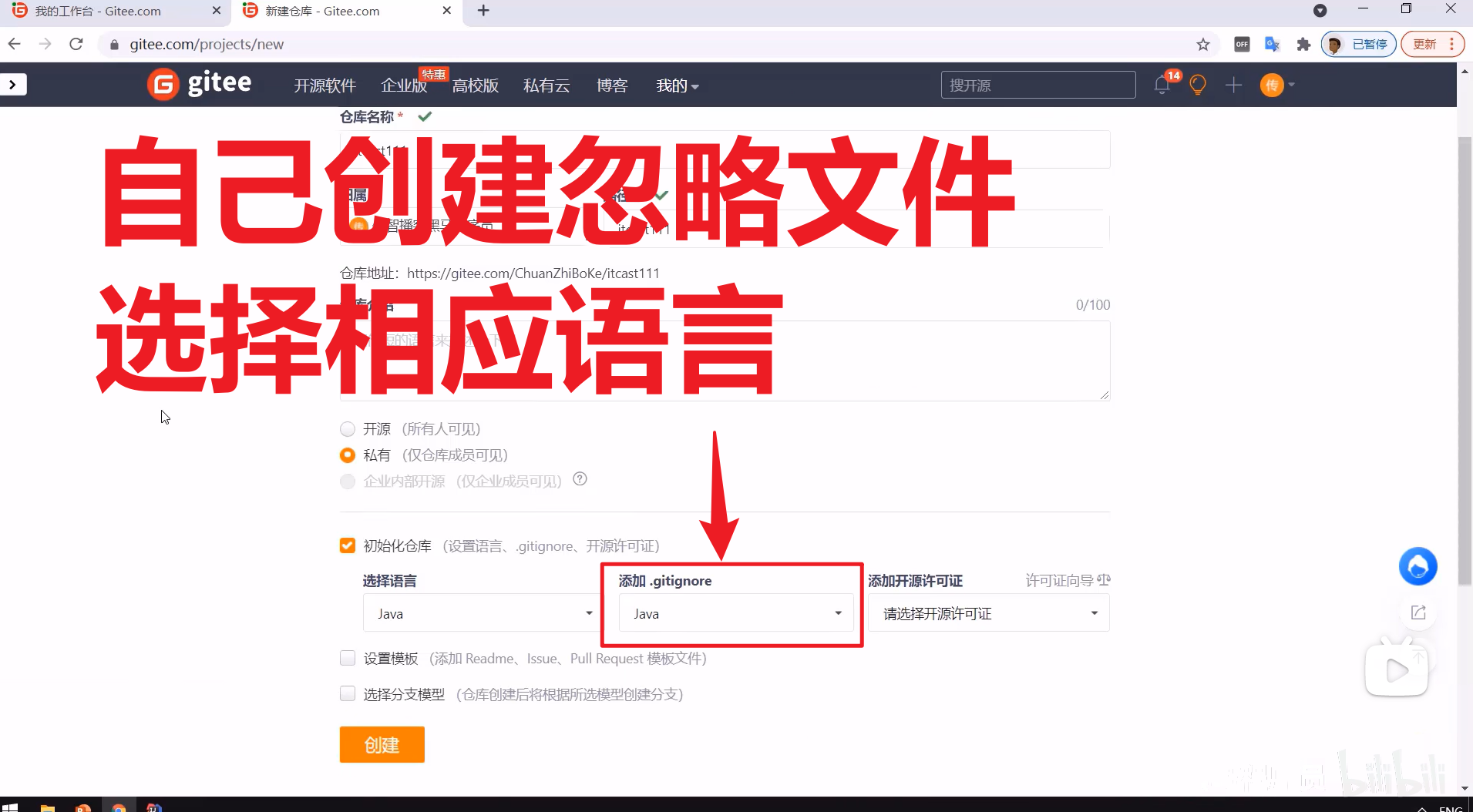
Task: Open the Google Translate extension icon
Action: [x=1272, y=44]
